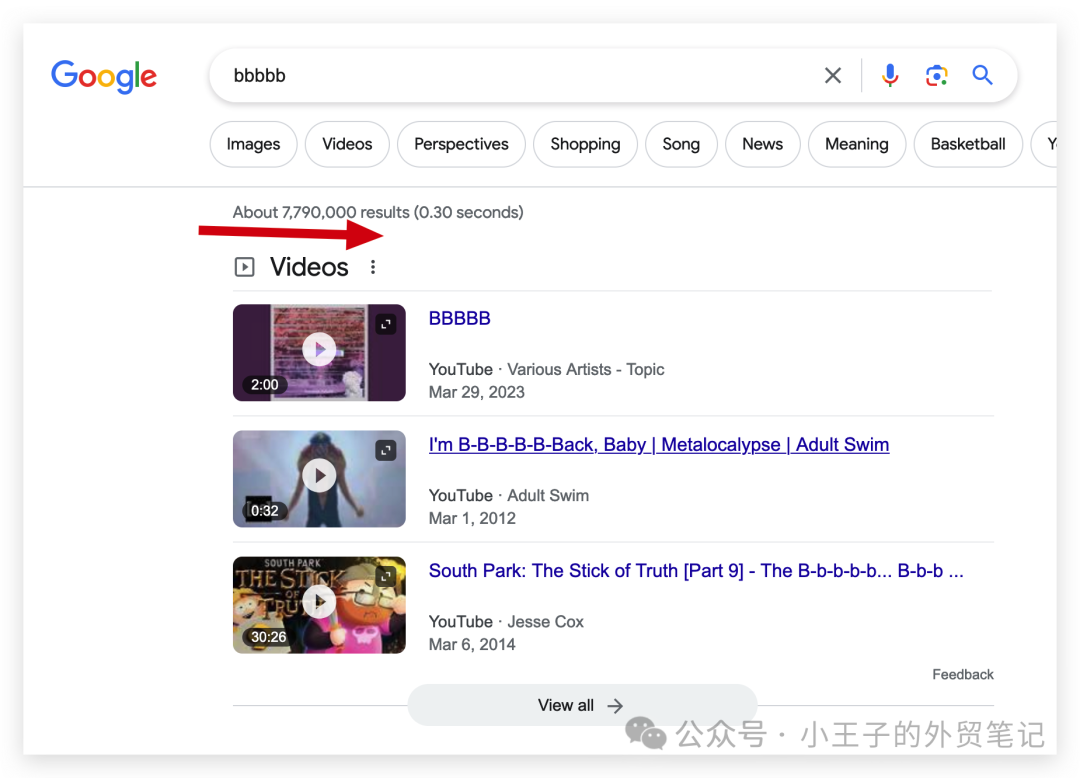Click the expand arrow on the South Park thumbnail

385,576
